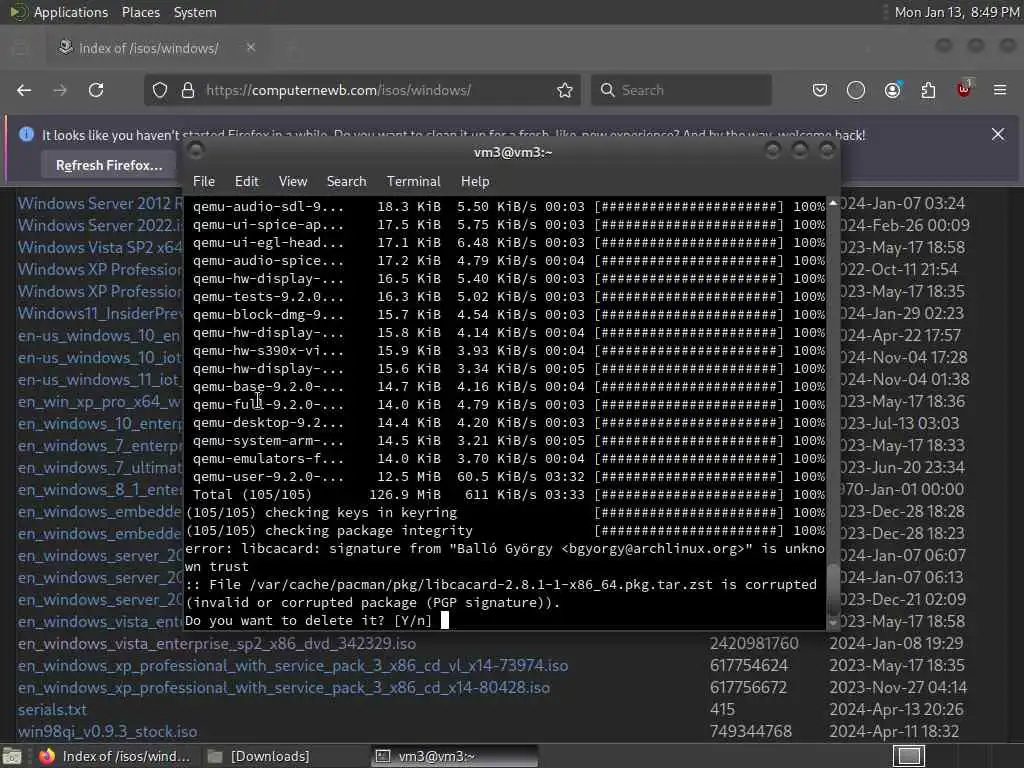Open terminal File menu

click(204, 182)
